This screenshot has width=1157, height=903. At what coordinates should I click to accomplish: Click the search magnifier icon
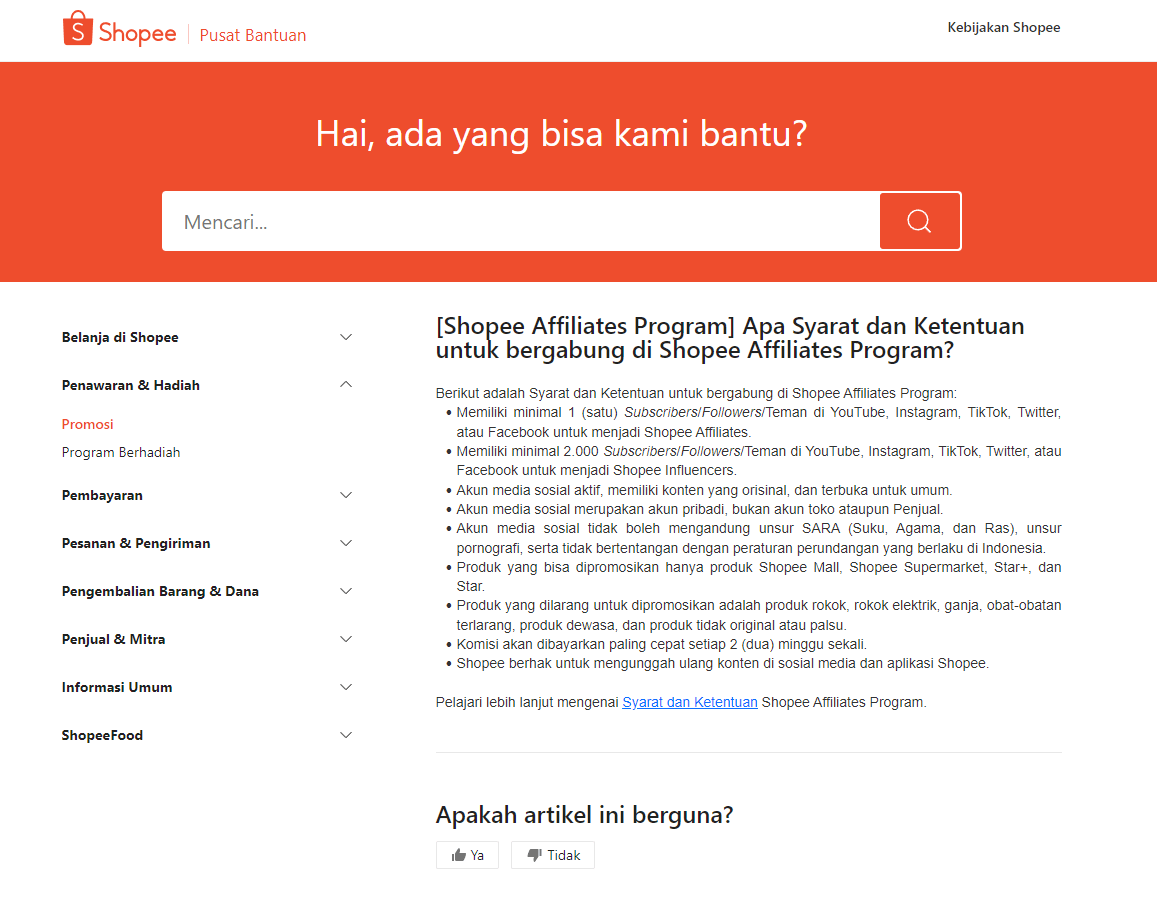pyautogui.click(x=919, y=220)
